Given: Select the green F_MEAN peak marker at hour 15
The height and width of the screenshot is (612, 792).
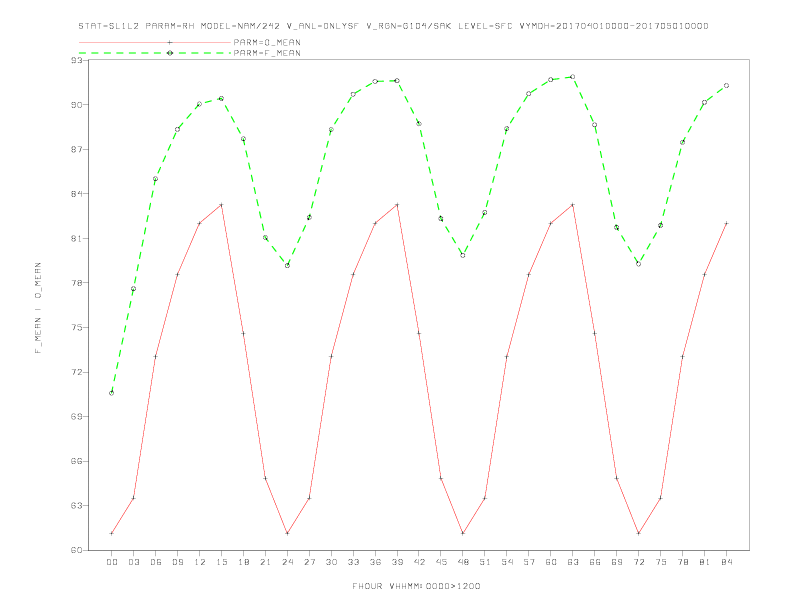Looking at the screenshot, I should (x=221, y=98).
